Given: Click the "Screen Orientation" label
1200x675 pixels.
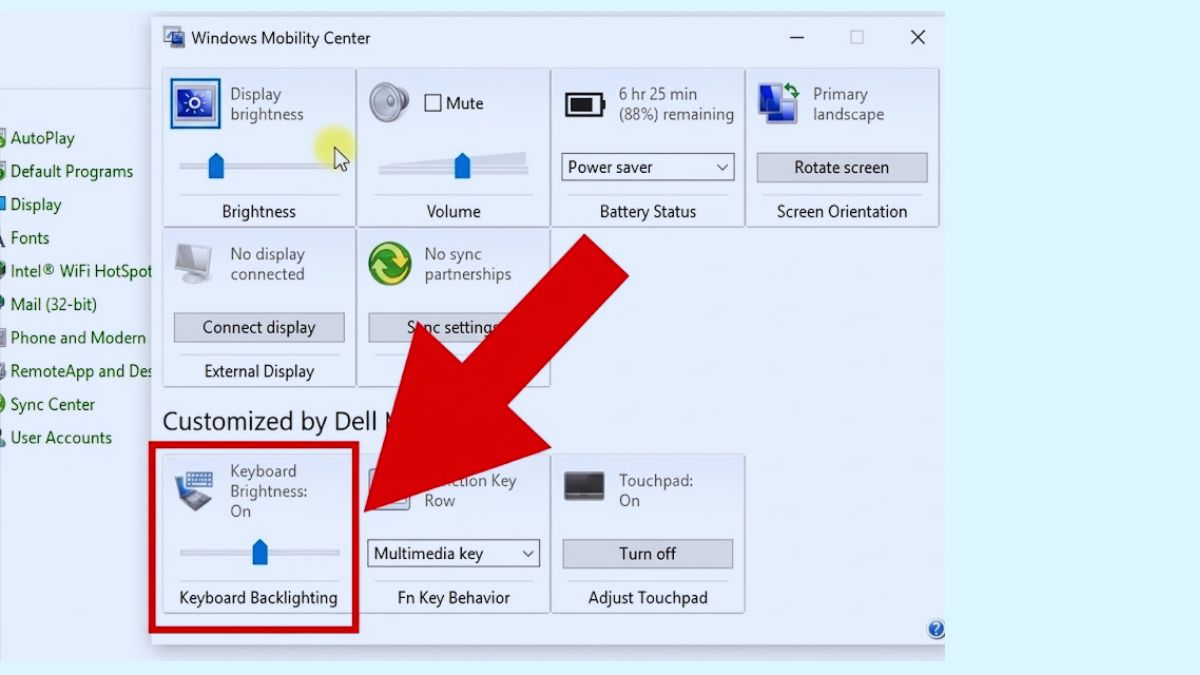Looking at the screenshot, I should point(842,212).
